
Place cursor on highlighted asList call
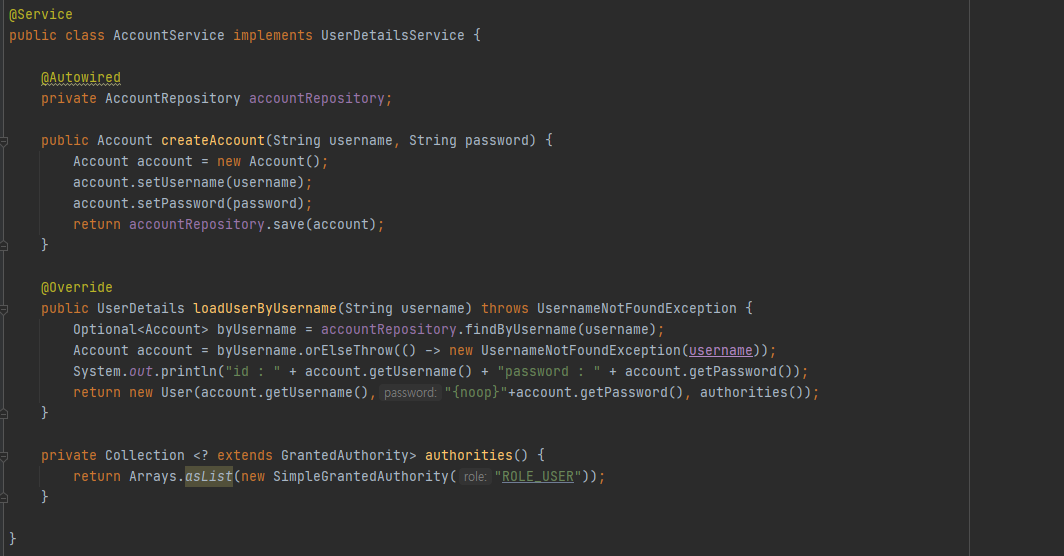click(209, 477)
